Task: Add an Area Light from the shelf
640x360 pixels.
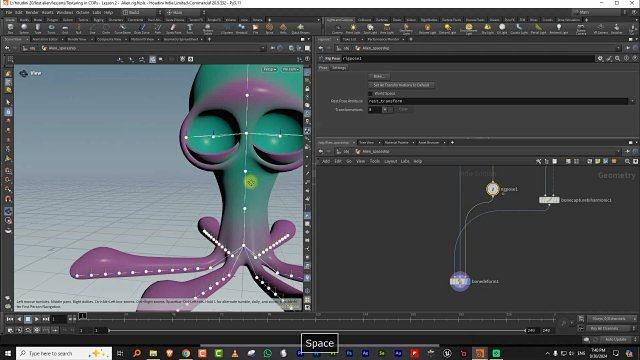Action: click(387, 29)
